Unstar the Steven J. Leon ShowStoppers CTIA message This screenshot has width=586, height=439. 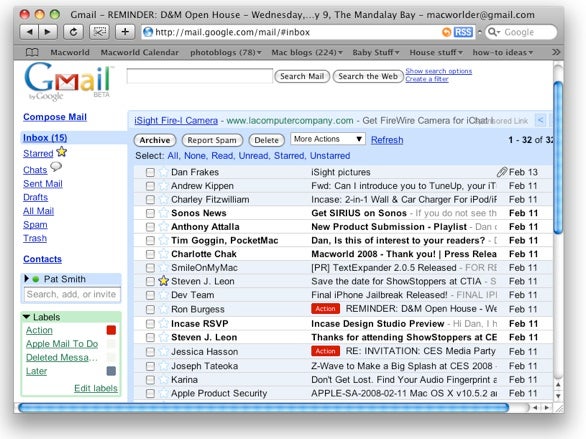(163, 281)
